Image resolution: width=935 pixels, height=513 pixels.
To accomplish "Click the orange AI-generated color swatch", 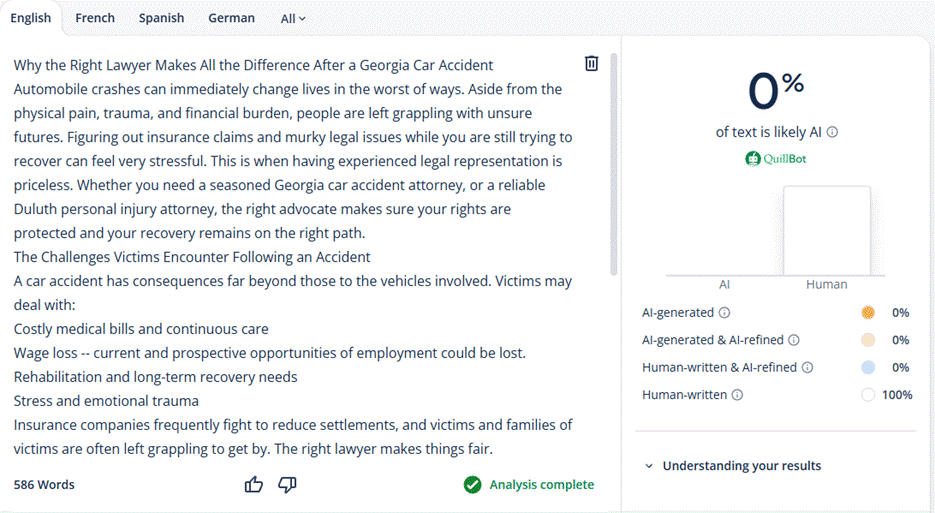I will point(868,313).
